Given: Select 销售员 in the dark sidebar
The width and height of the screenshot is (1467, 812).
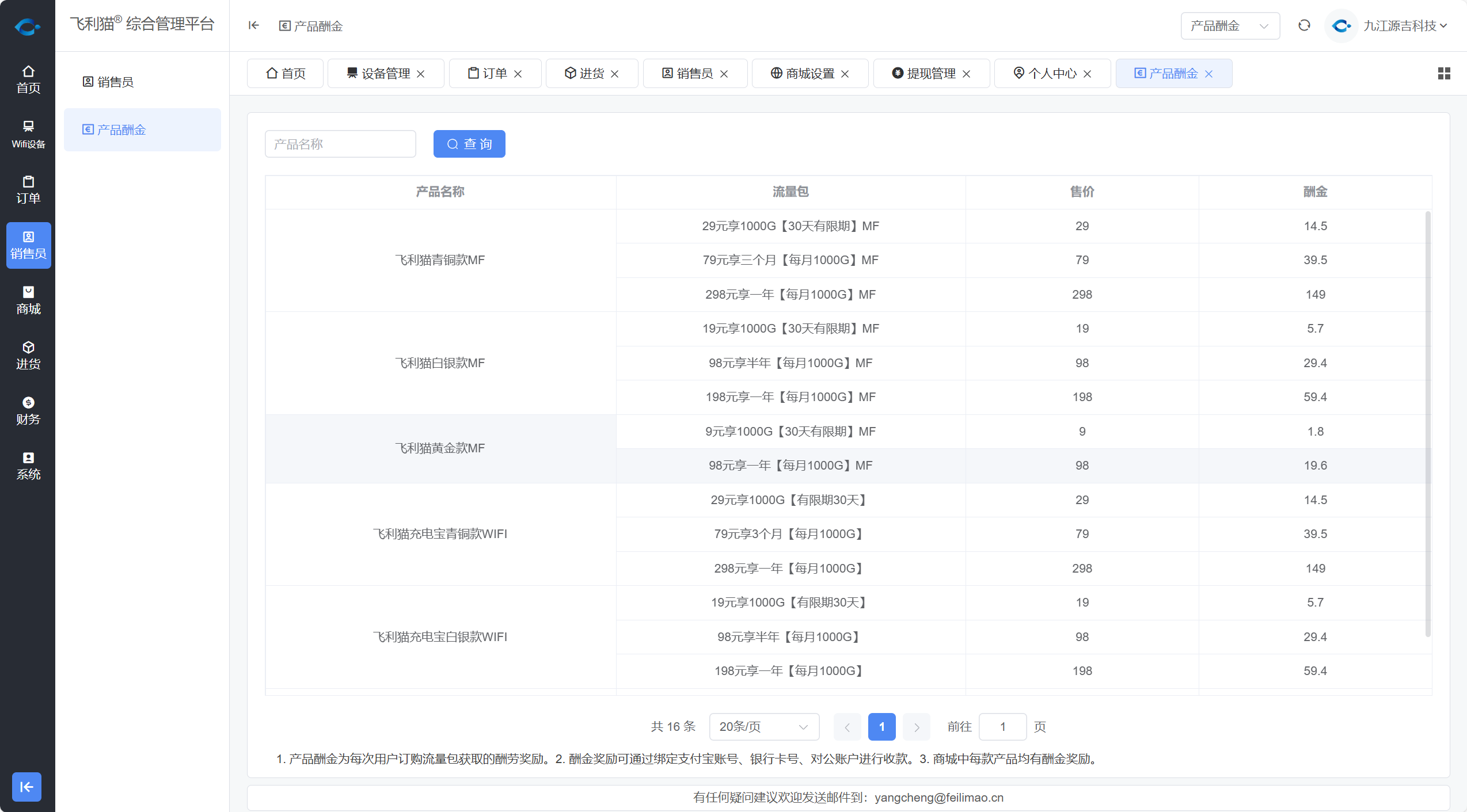Looking at the screenshot, I should (28, 245).
